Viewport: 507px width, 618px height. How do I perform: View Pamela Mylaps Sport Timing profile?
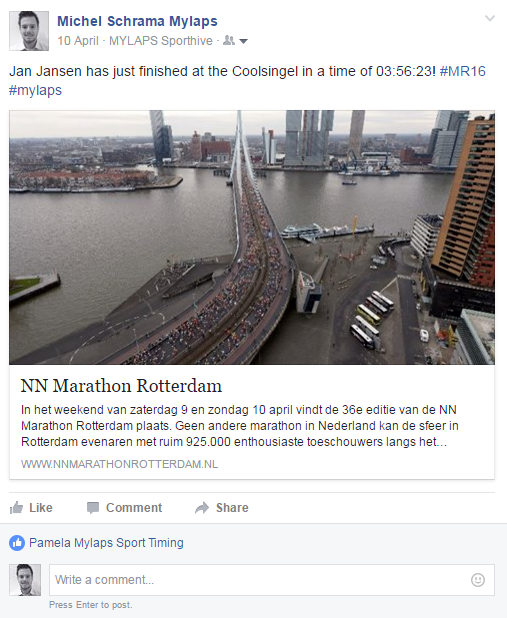tap(106, 543)
